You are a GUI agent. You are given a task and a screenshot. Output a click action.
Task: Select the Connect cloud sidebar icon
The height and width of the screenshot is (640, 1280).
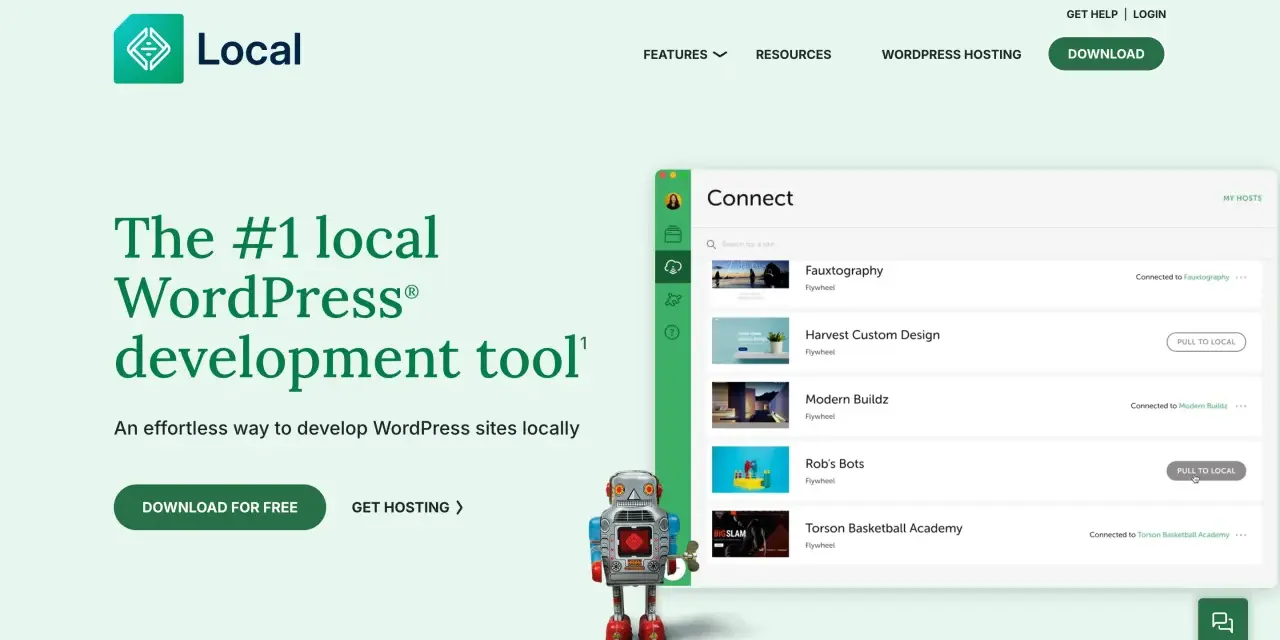click(673, 267)
